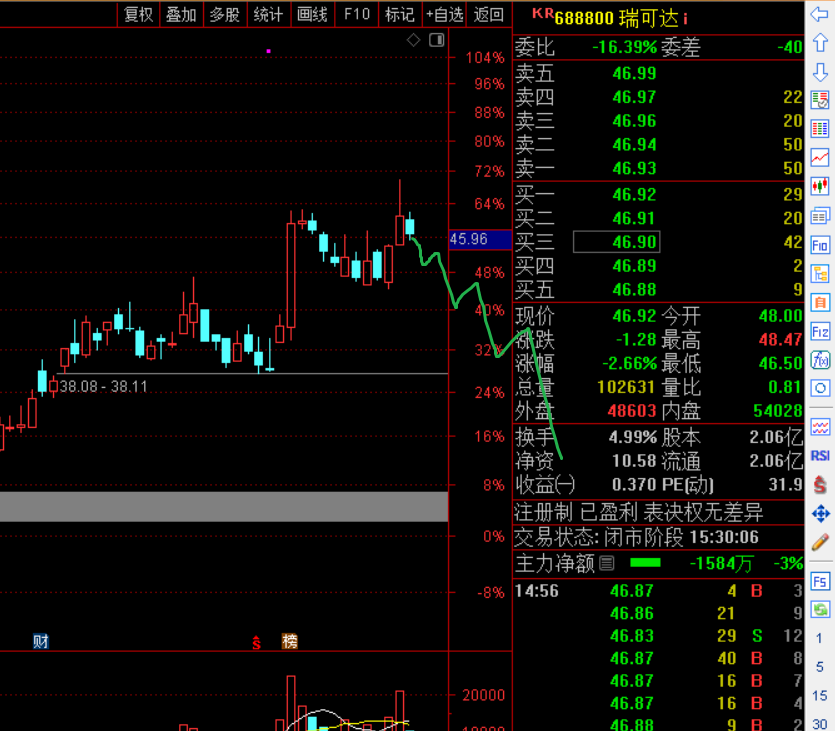Screen dimensions: 835x731
Task: Select the pencil drawing tool icon
Action: pyautogui.click(x=820, y=543)
